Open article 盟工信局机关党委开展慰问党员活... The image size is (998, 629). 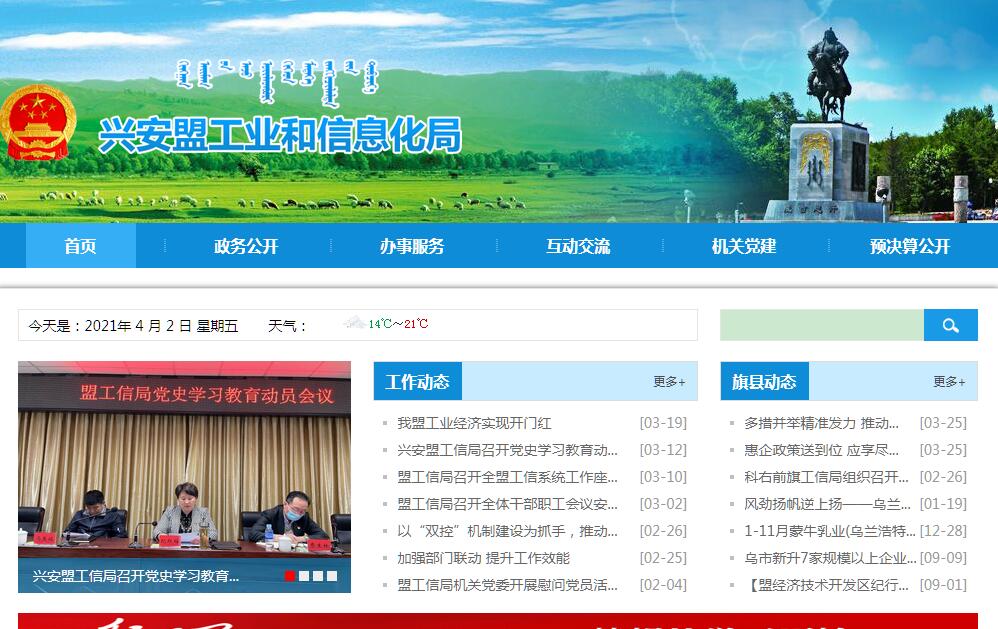coord(507,585)
